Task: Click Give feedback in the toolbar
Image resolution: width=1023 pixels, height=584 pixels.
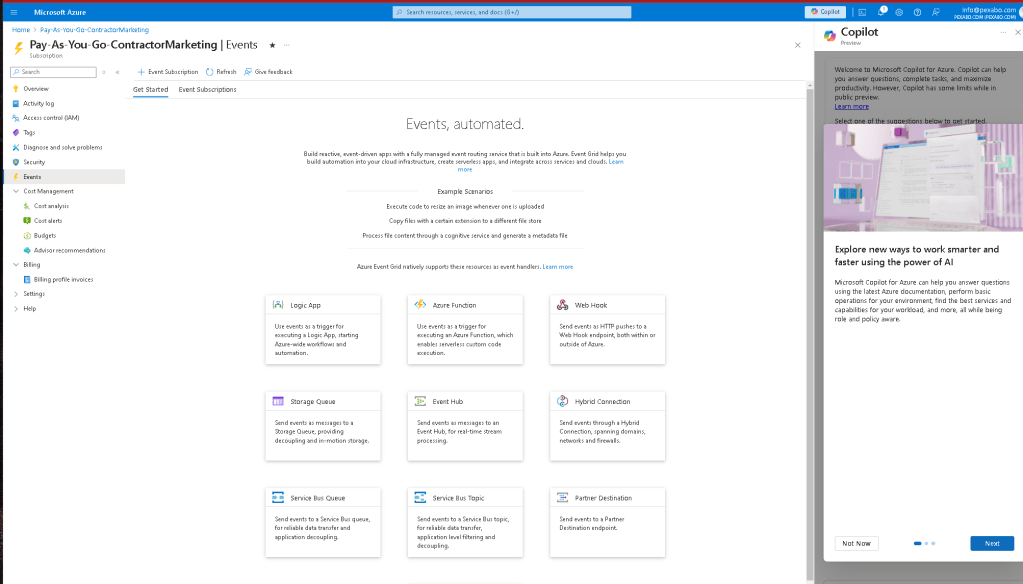Action: (268, 72)
